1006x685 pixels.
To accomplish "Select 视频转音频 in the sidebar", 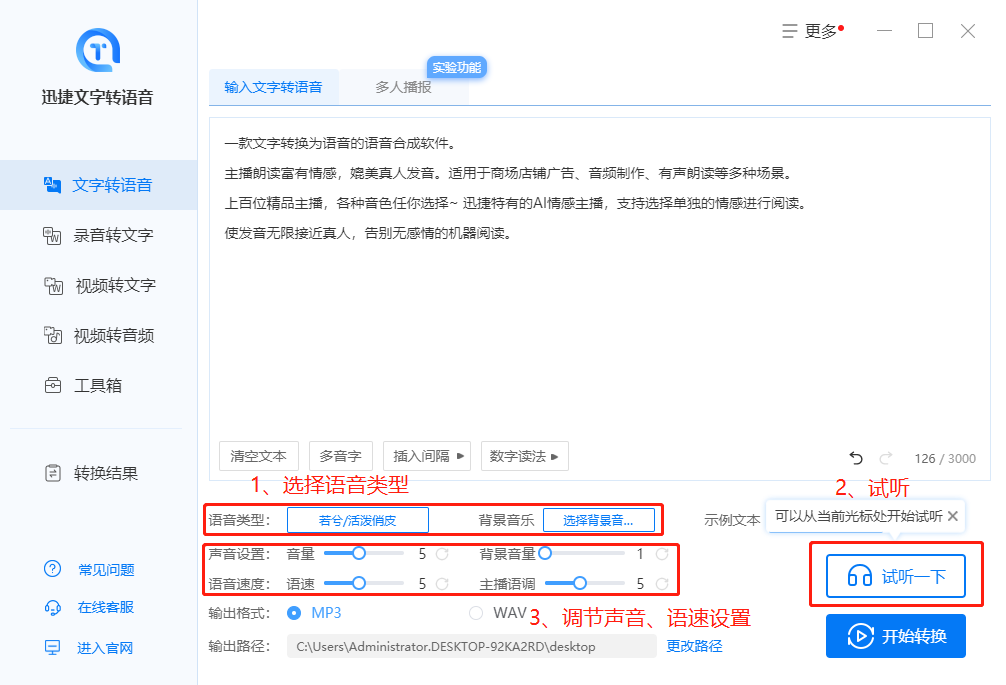I will point(98,335).
